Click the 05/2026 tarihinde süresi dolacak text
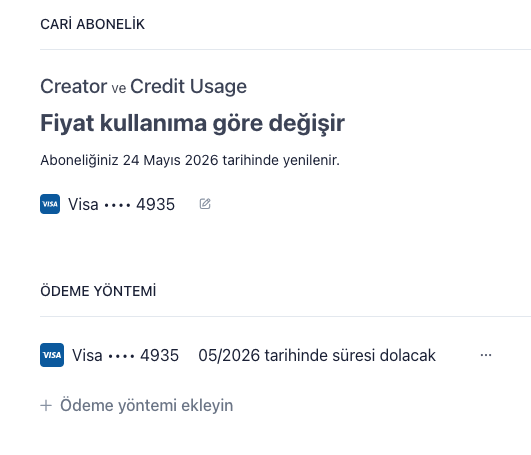 point(317,355)
